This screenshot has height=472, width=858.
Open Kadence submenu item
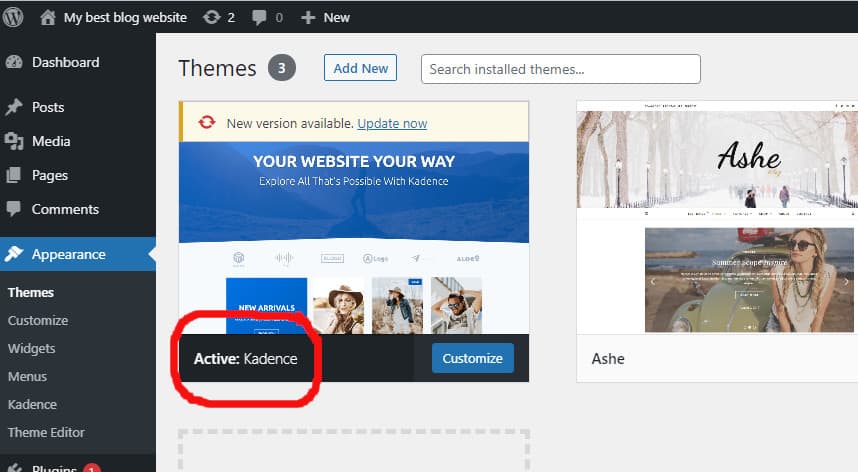[32, 404]
